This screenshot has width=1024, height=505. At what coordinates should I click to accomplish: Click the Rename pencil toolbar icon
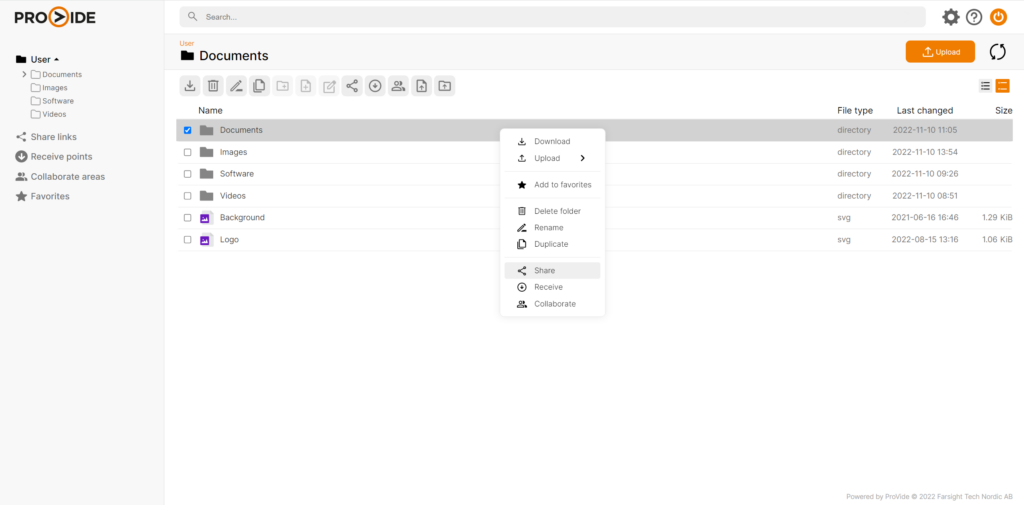pos(236,86)
